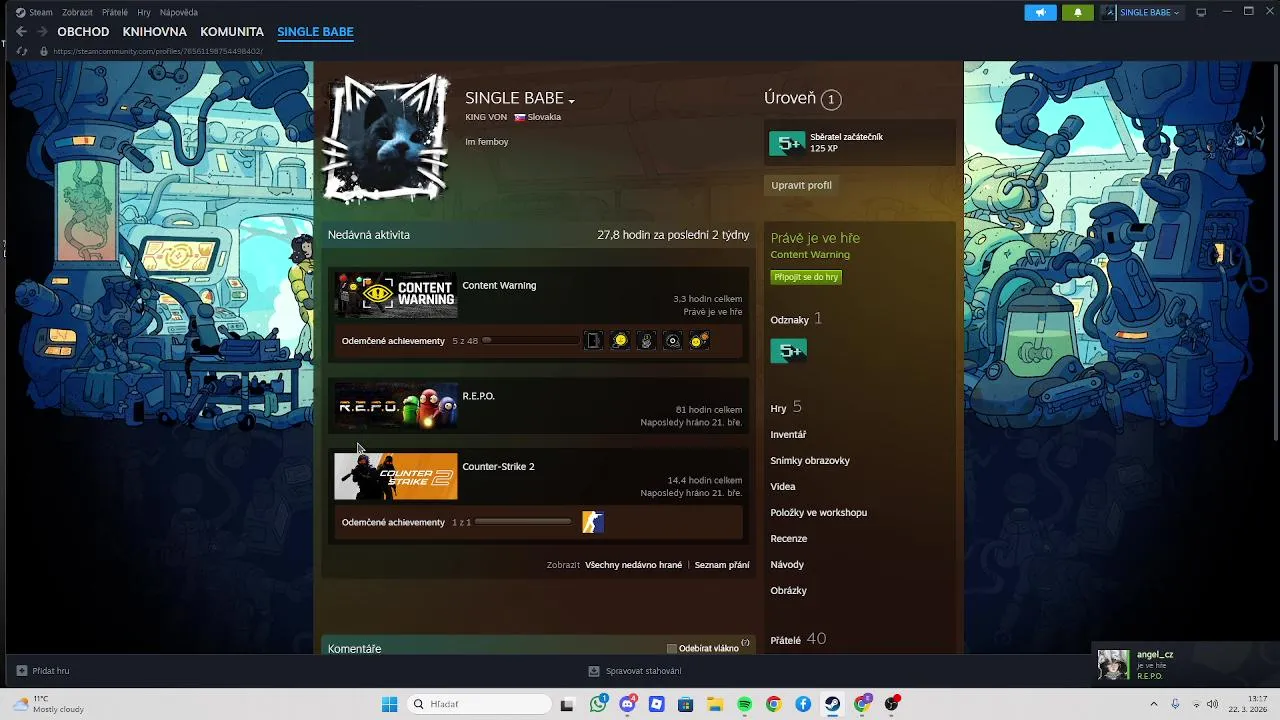Click the R.E.P.O. game thumbnail
This screenshot has height=720, width=1280.
[x=396, y=406]
